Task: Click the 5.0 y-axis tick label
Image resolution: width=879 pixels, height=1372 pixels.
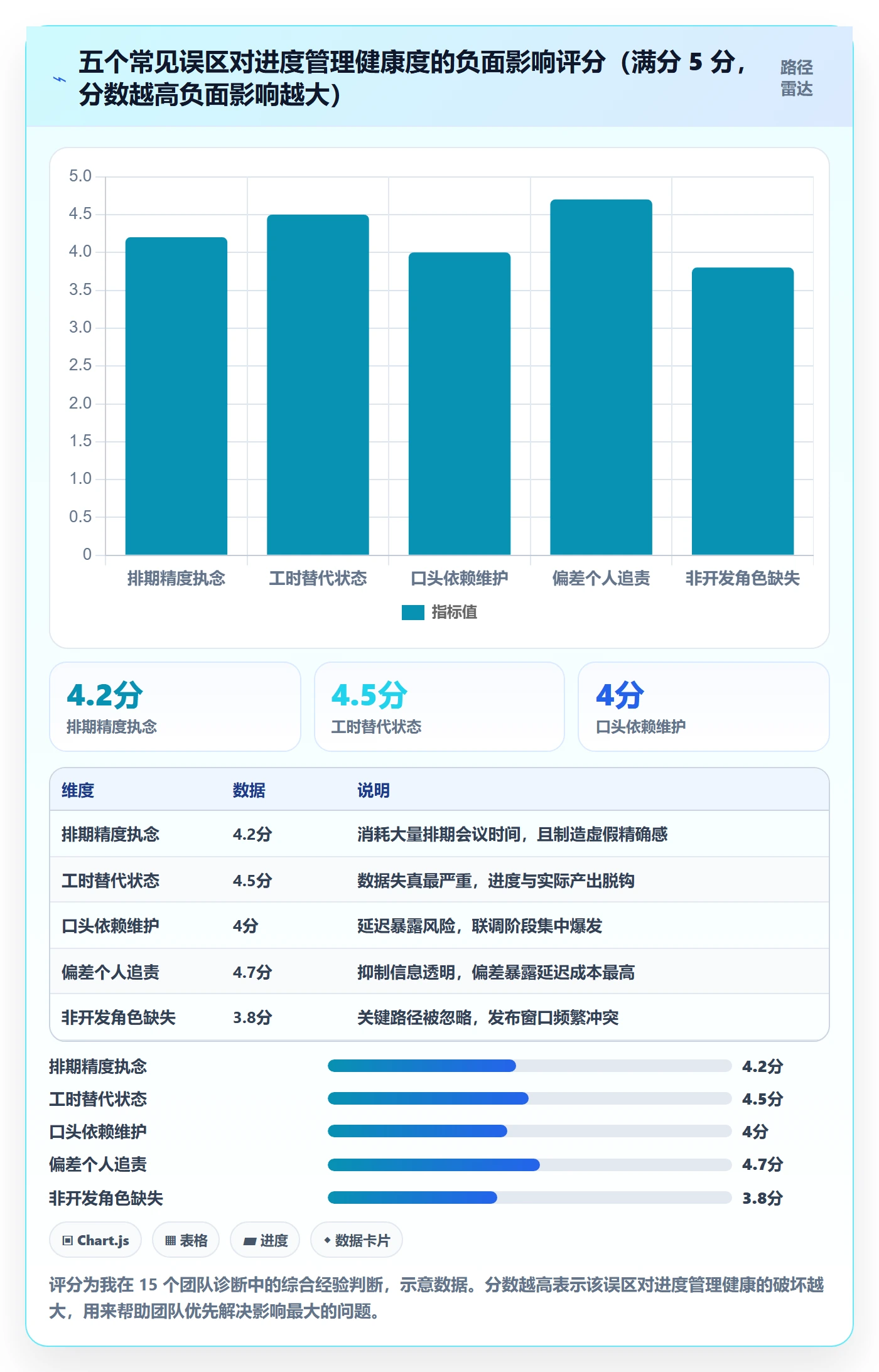Action: point(80,176)
